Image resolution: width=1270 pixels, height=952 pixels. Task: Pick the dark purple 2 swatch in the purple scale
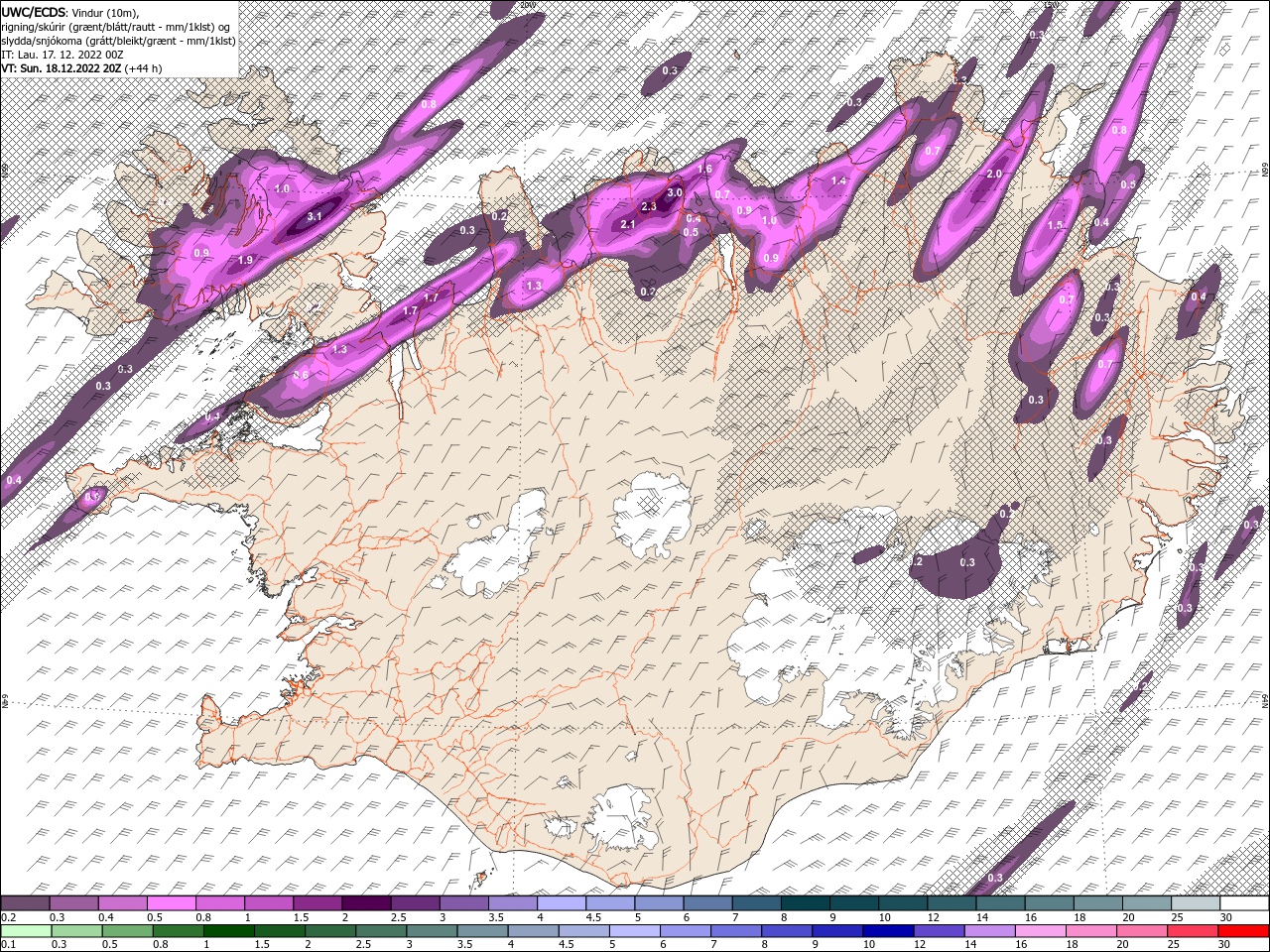click(x=366, y=903)
